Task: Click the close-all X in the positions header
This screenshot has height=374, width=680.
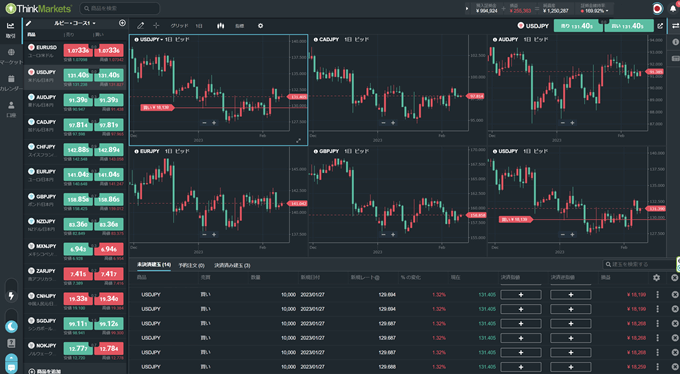Action: click(x=675, y=277)
